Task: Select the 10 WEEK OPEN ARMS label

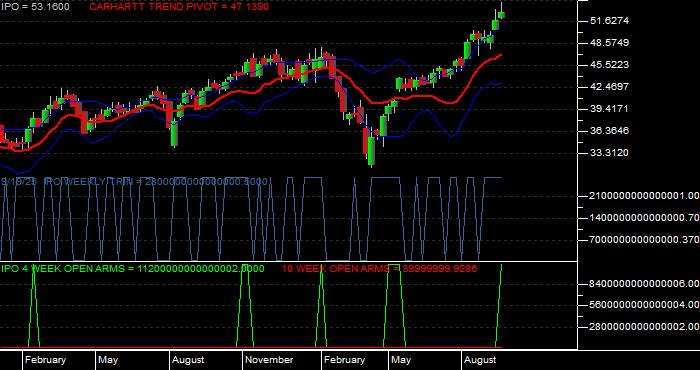Action: pyautogui.click(x=379, y=269)
